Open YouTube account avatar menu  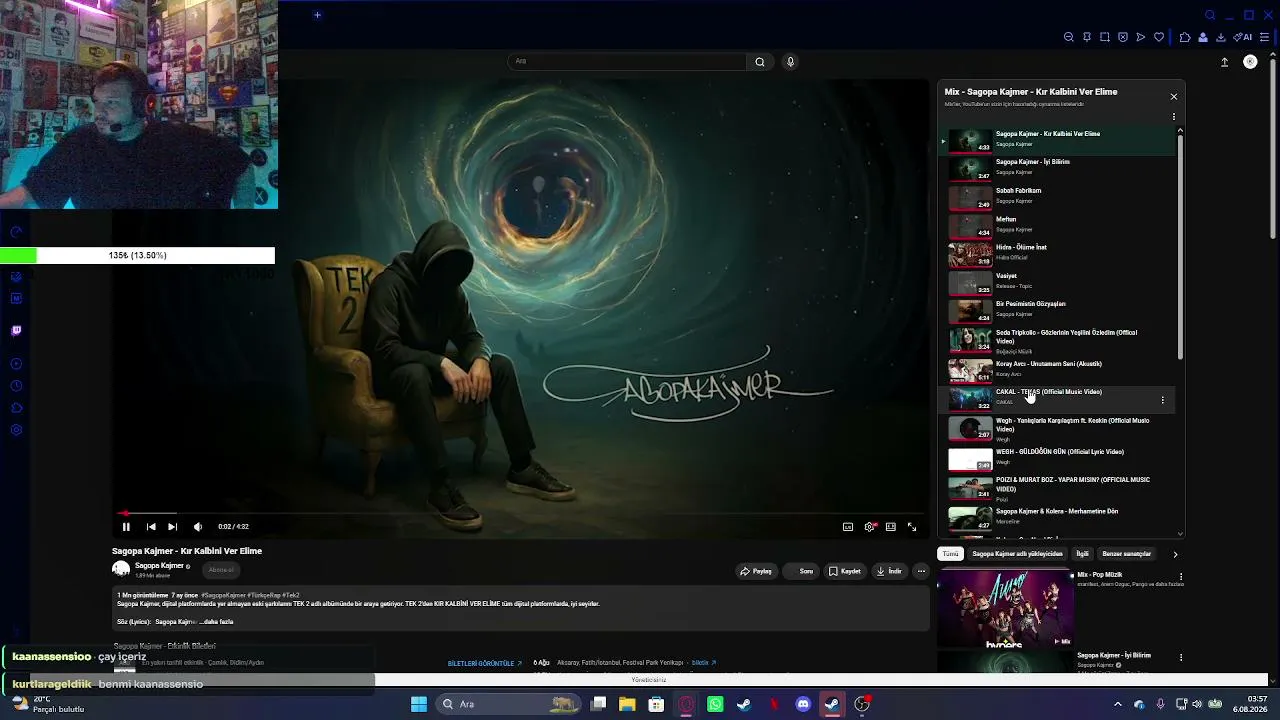(1250, 62)
